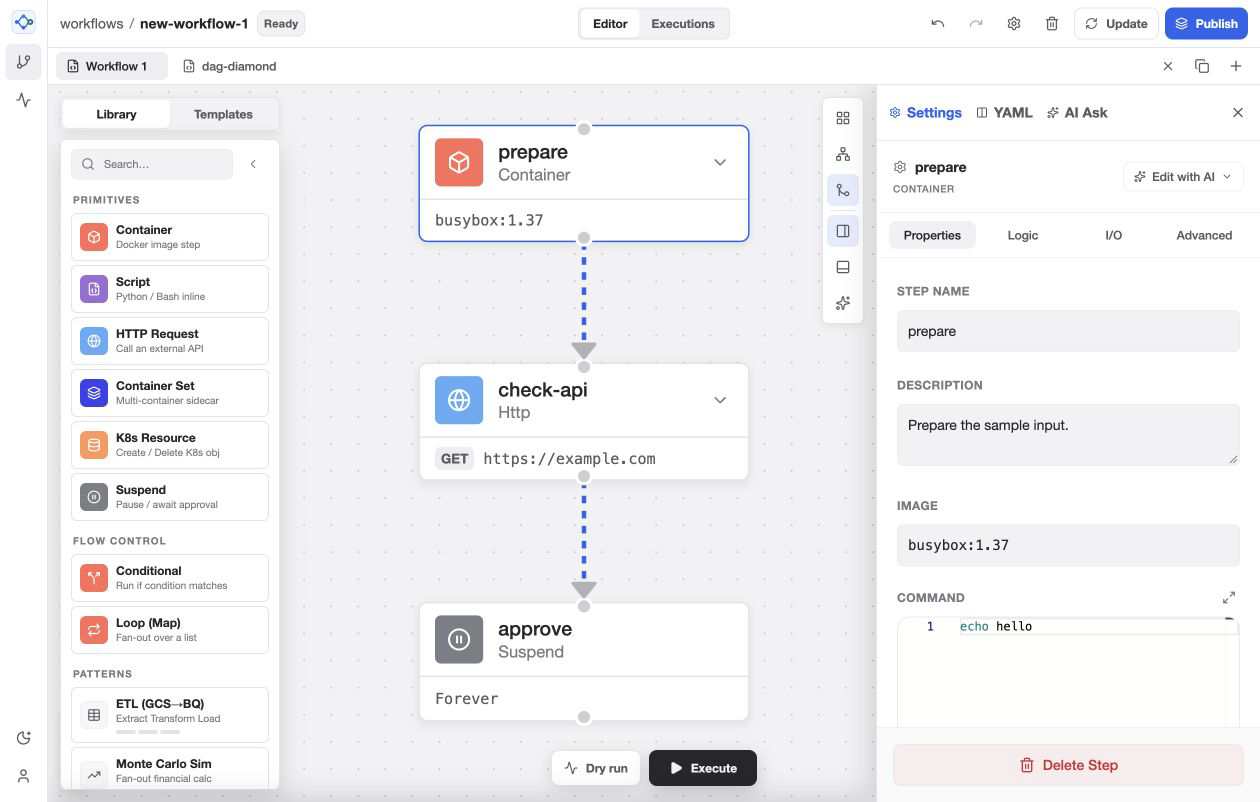The image size is (1260, 802).
Task: Click the undo arrow icon
Action: pyautogui.click(x=937, y=24)
